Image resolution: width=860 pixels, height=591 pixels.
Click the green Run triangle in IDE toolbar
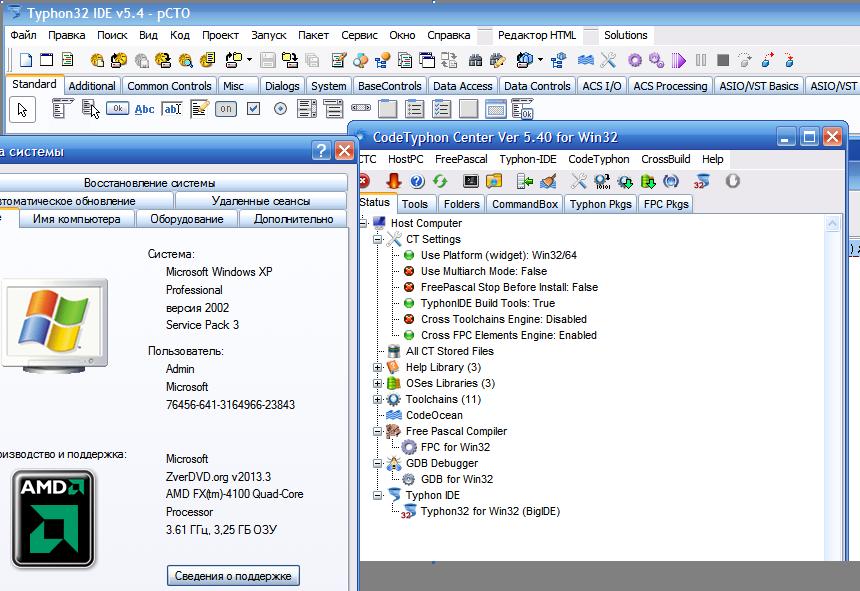(x=678, y=61)
